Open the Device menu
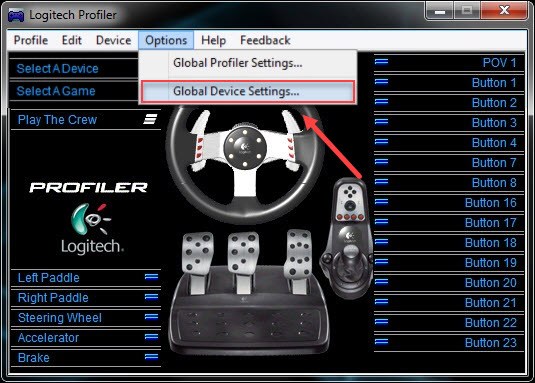This screenshot has width=535, height=383. pos(113,40)
